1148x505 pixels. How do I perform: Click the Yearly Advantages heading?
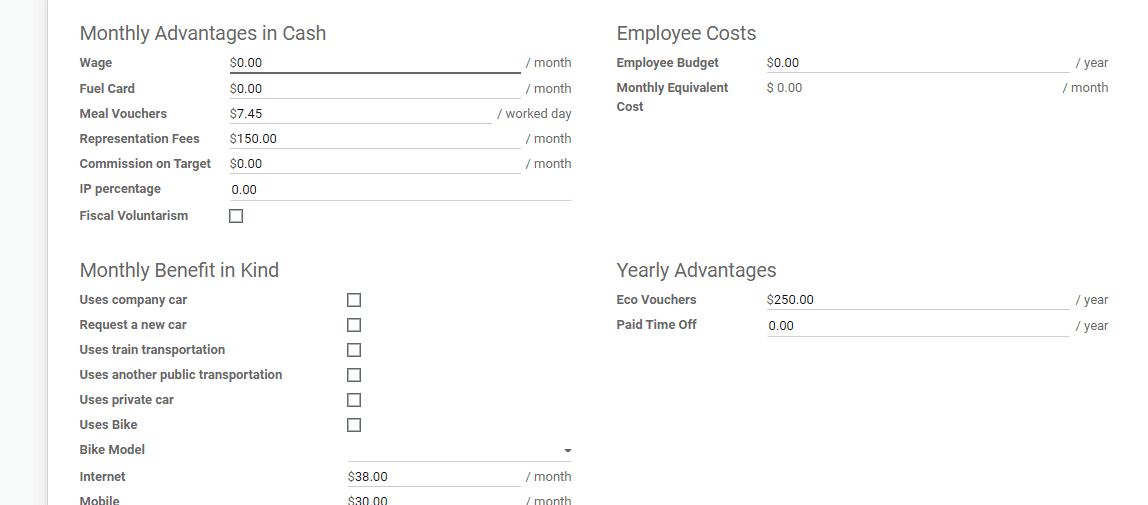(x=696, y=270)
